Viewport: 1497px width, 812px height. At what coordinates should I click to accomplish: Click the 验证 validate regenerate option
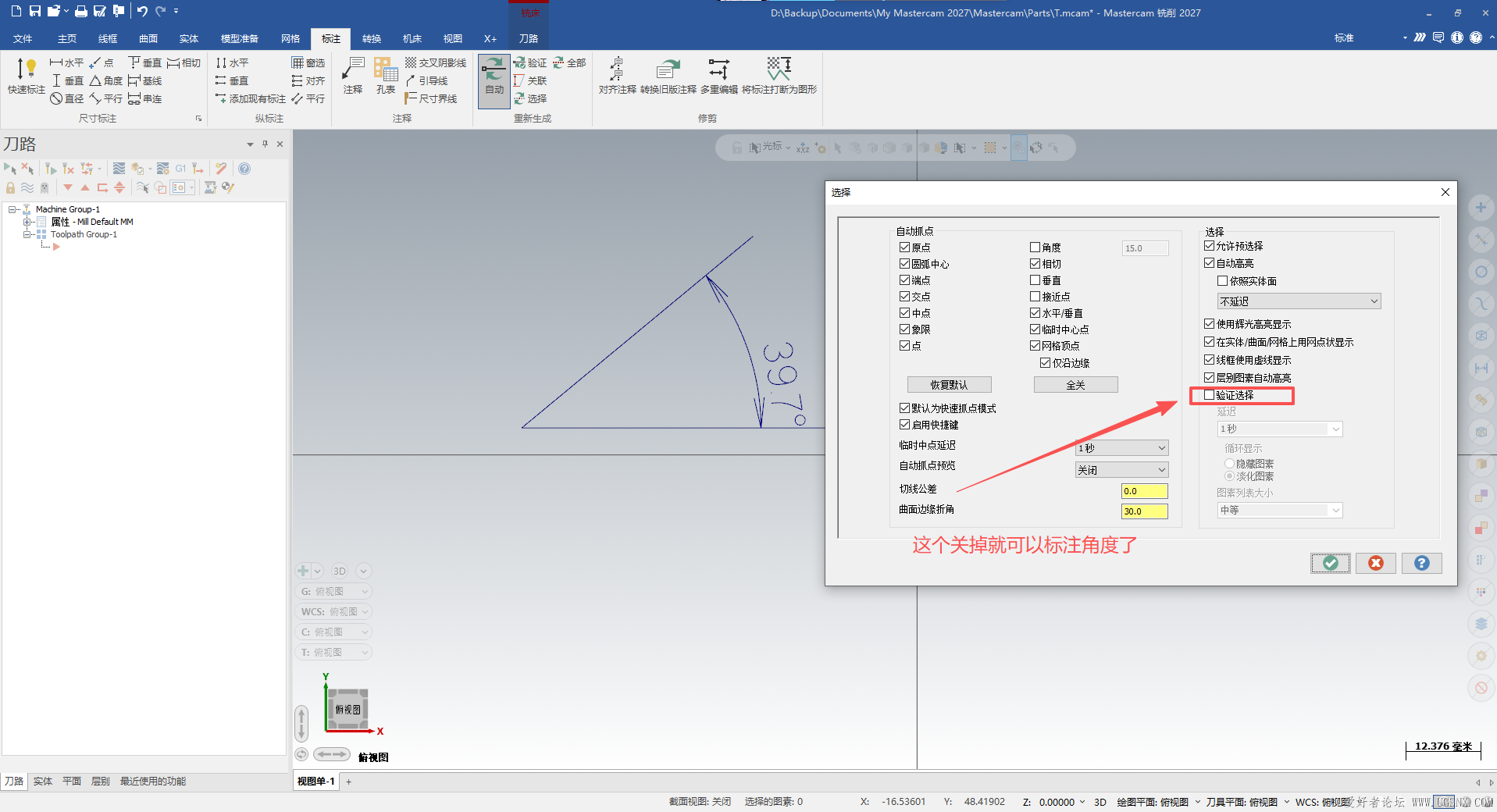coord(530,62)
